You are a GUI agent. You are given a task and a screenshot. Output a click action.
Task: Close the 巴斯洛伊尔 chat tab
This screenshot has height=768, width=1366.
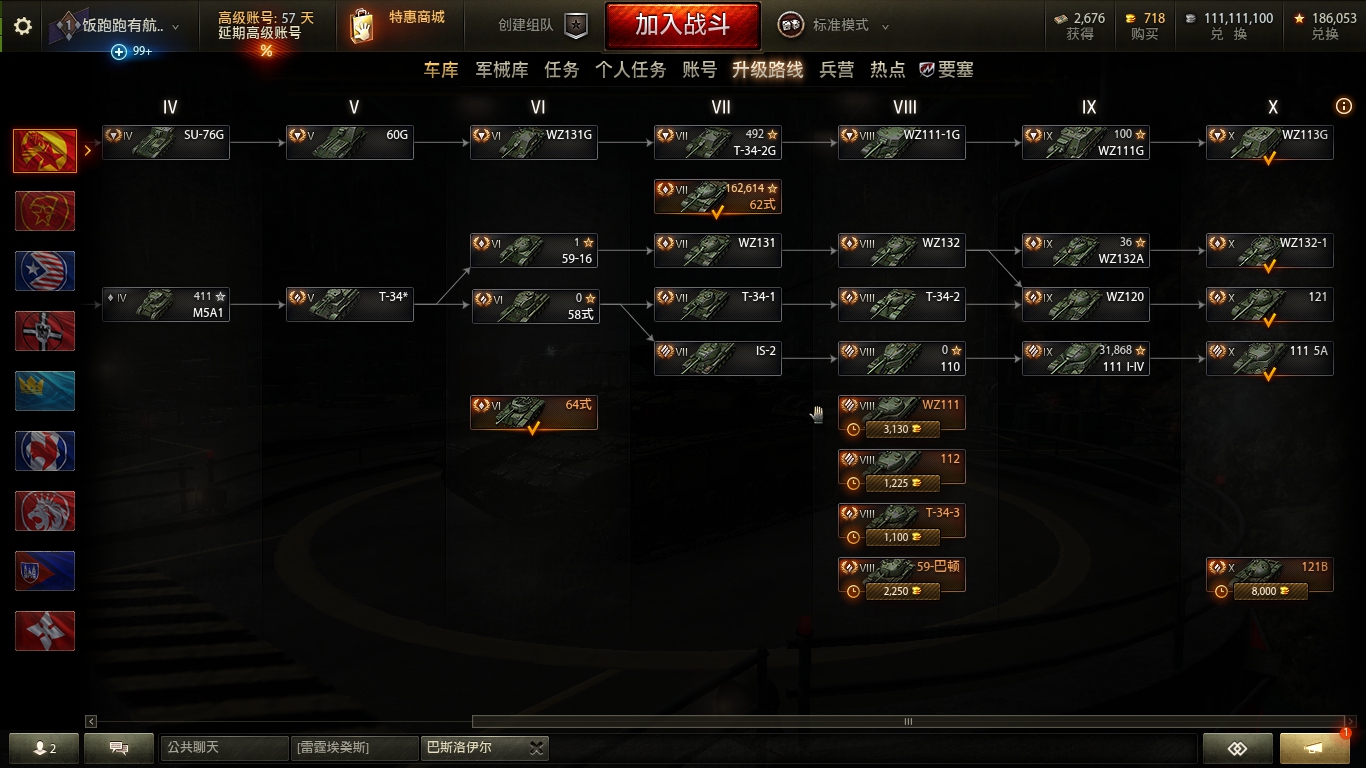pyautogui.click(x=537, y=748)
